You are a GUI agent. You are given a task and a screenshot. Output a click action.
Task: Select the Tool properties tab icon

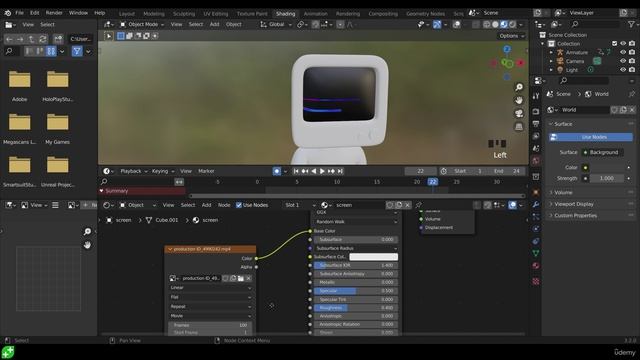point(536,95)
